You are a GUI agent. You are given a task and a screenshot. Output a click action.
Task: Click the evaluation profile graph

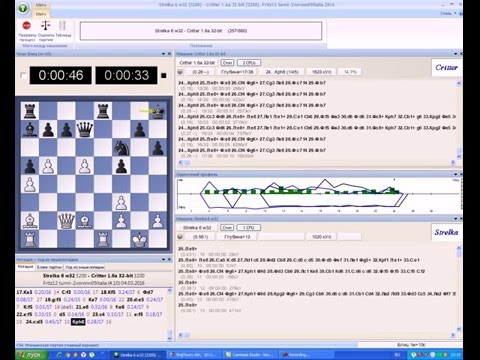pos(318,195)
